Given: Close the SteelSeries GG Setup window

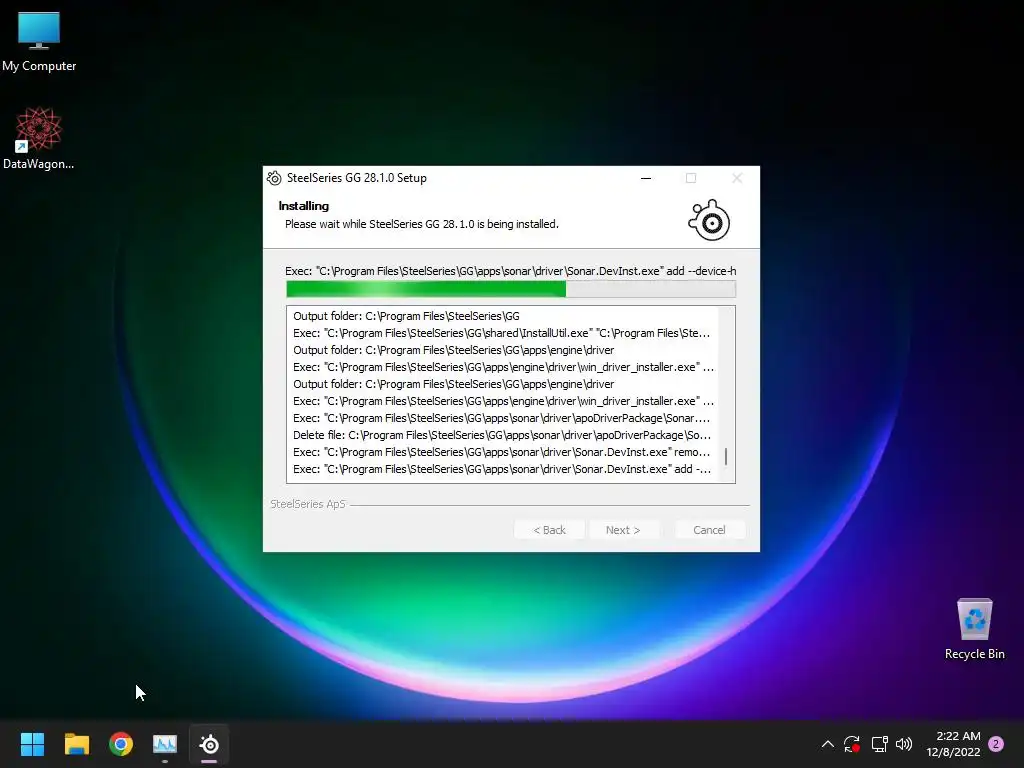Looking at the screenshot, I should 737,178.
